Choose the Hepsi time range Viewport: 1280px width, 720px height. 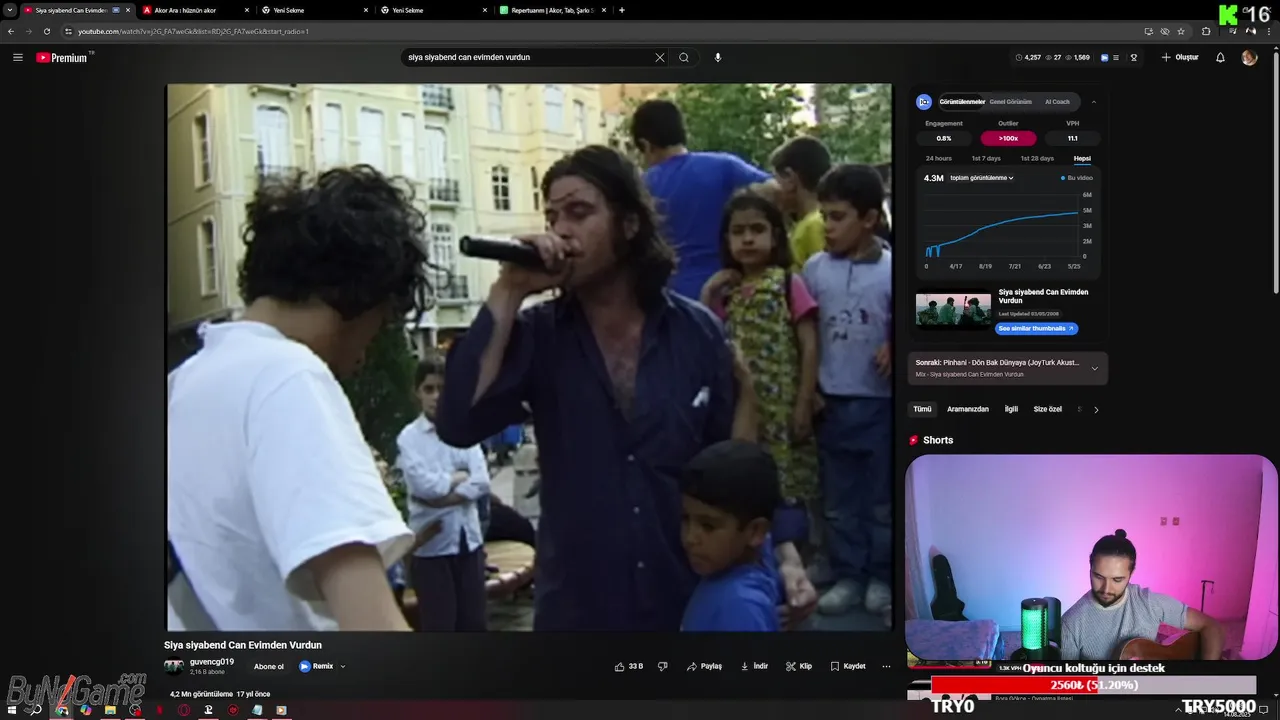pyautogui.click(x=1082, y=158)
